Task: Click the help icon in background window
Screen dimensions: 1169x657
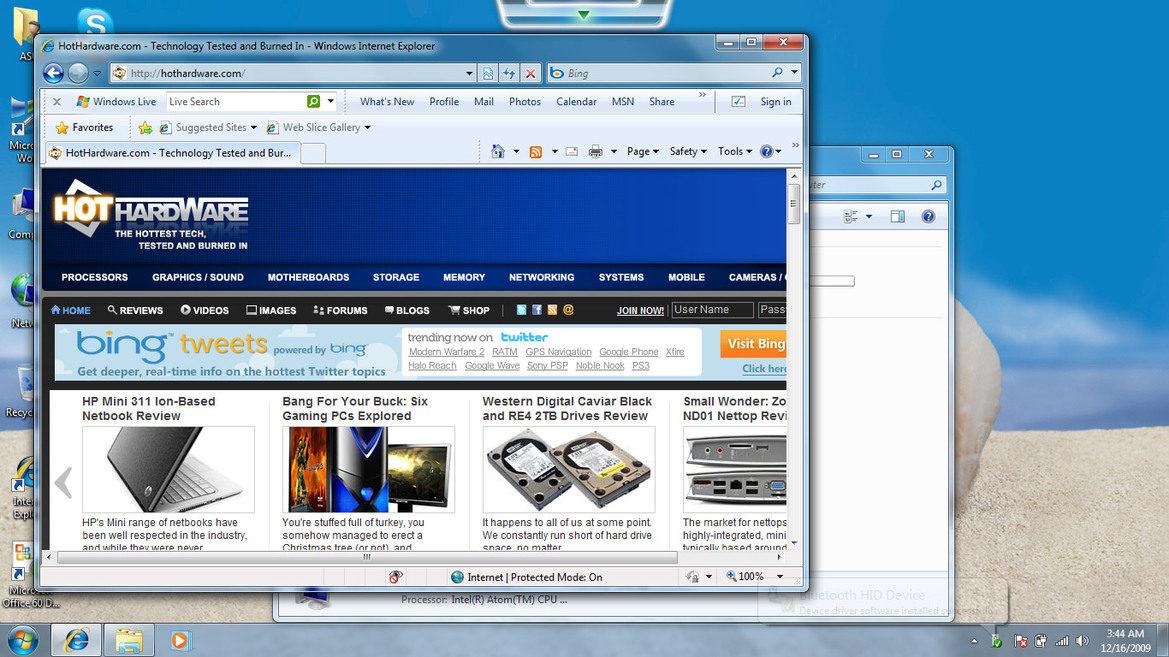Action: pyautogui.click(x=928, y=216)
